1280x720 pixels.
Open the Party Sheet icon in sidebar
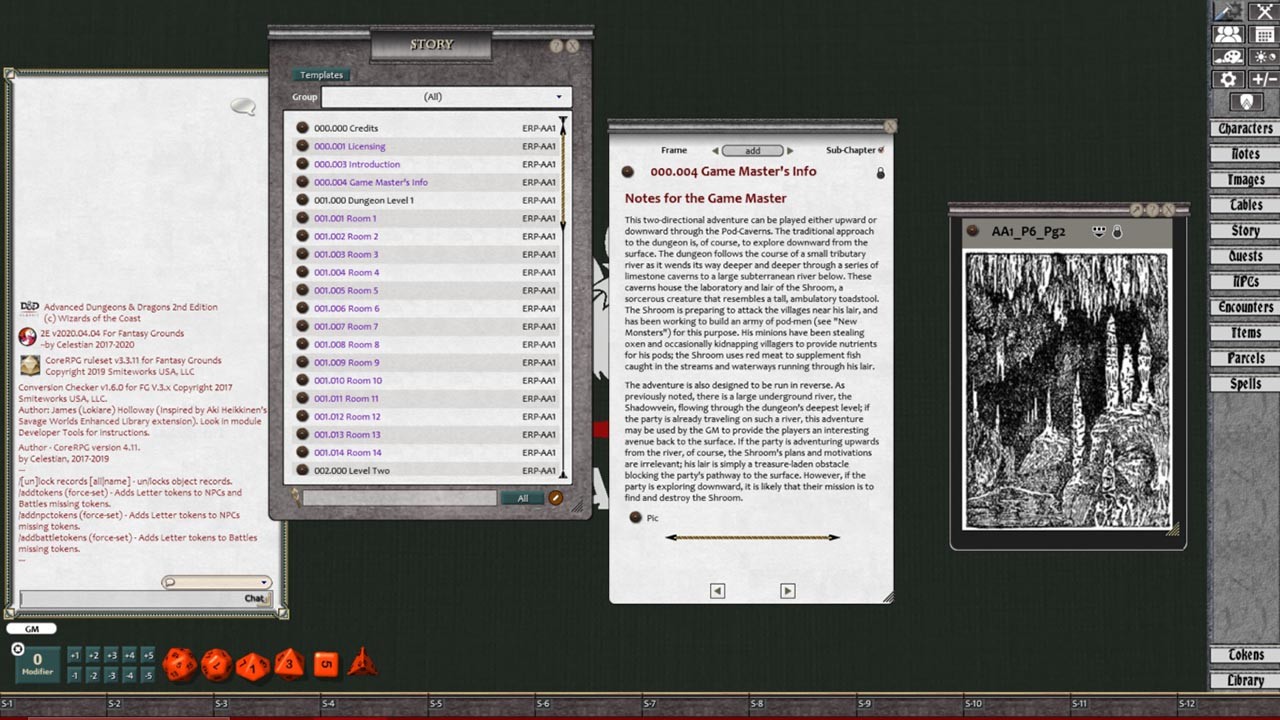[x=1227, y=34]
